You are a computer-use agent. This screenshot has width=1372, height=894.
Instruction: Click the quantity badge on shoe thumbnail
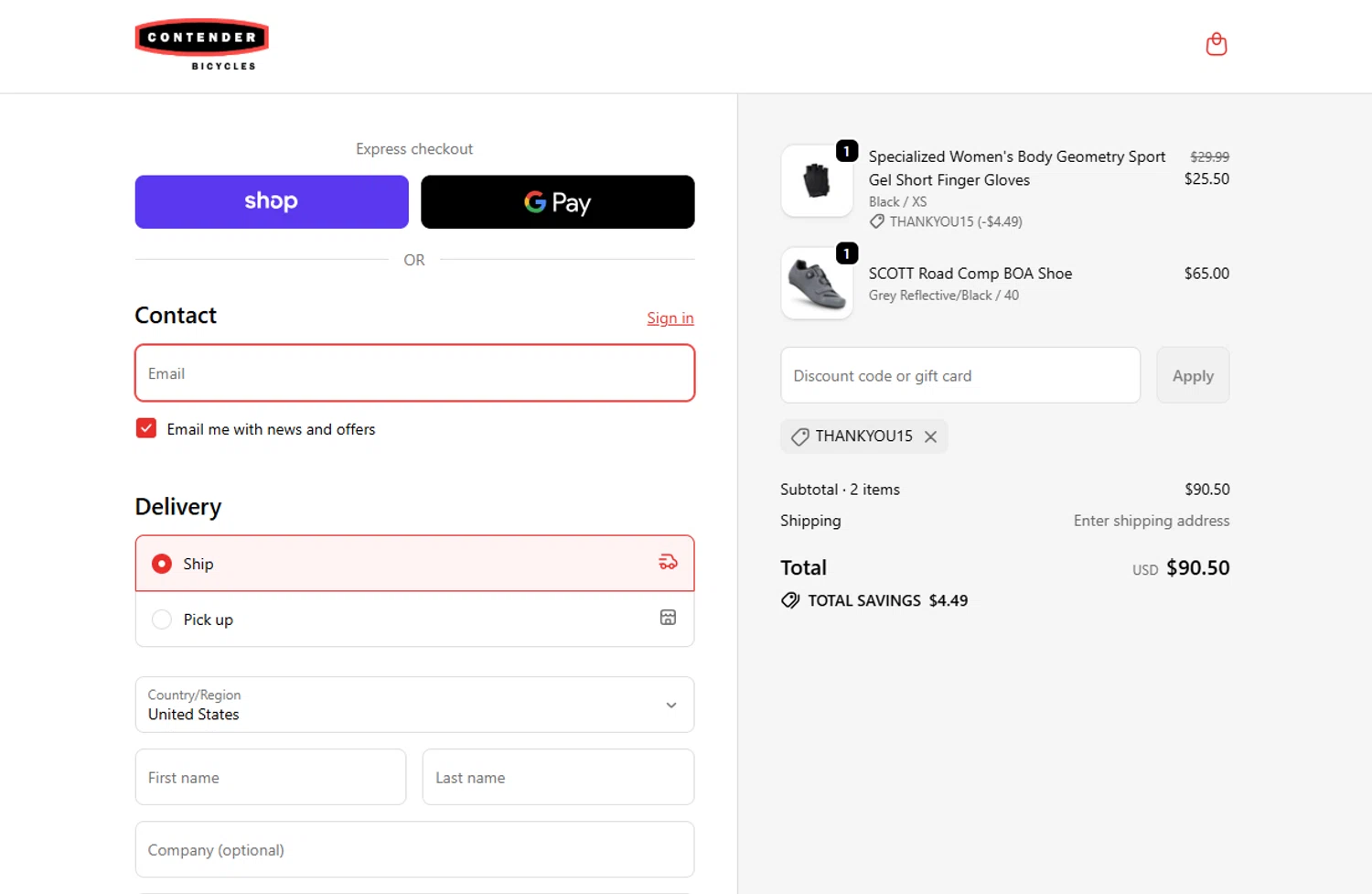(x=847, y=253)
